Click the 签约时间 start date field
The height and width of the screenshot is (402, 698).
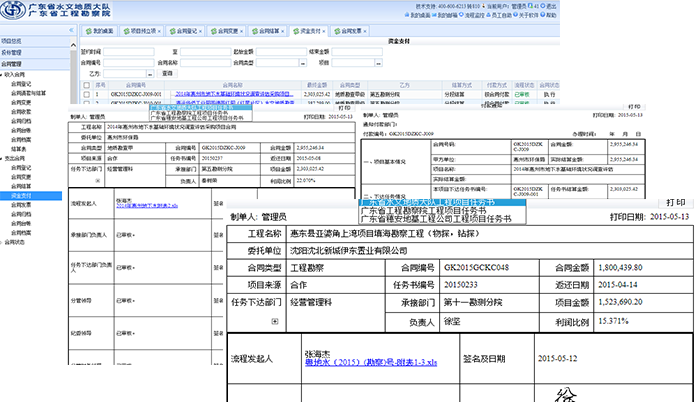129,52
